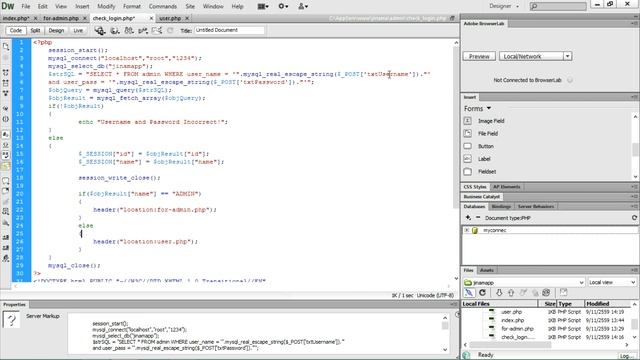Refresh the Databases panel
This screenshot has height=360, width=640.
tap(634, 218)
